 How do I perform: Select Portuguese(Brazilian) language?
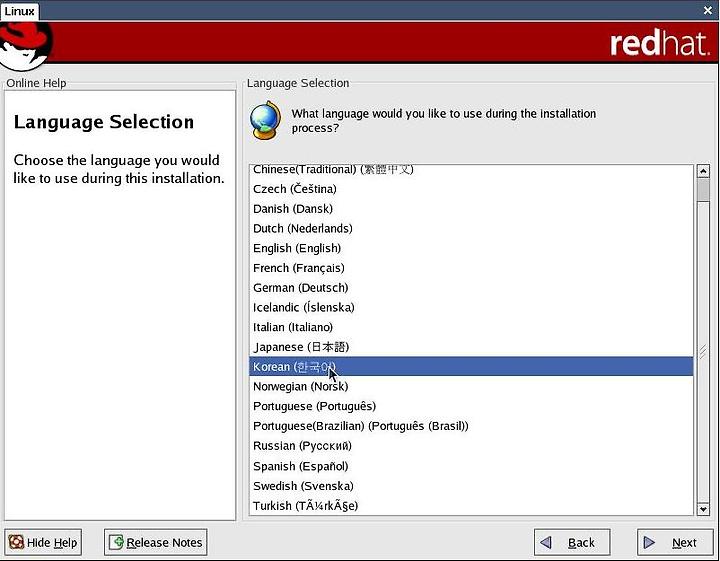point(471,426)
